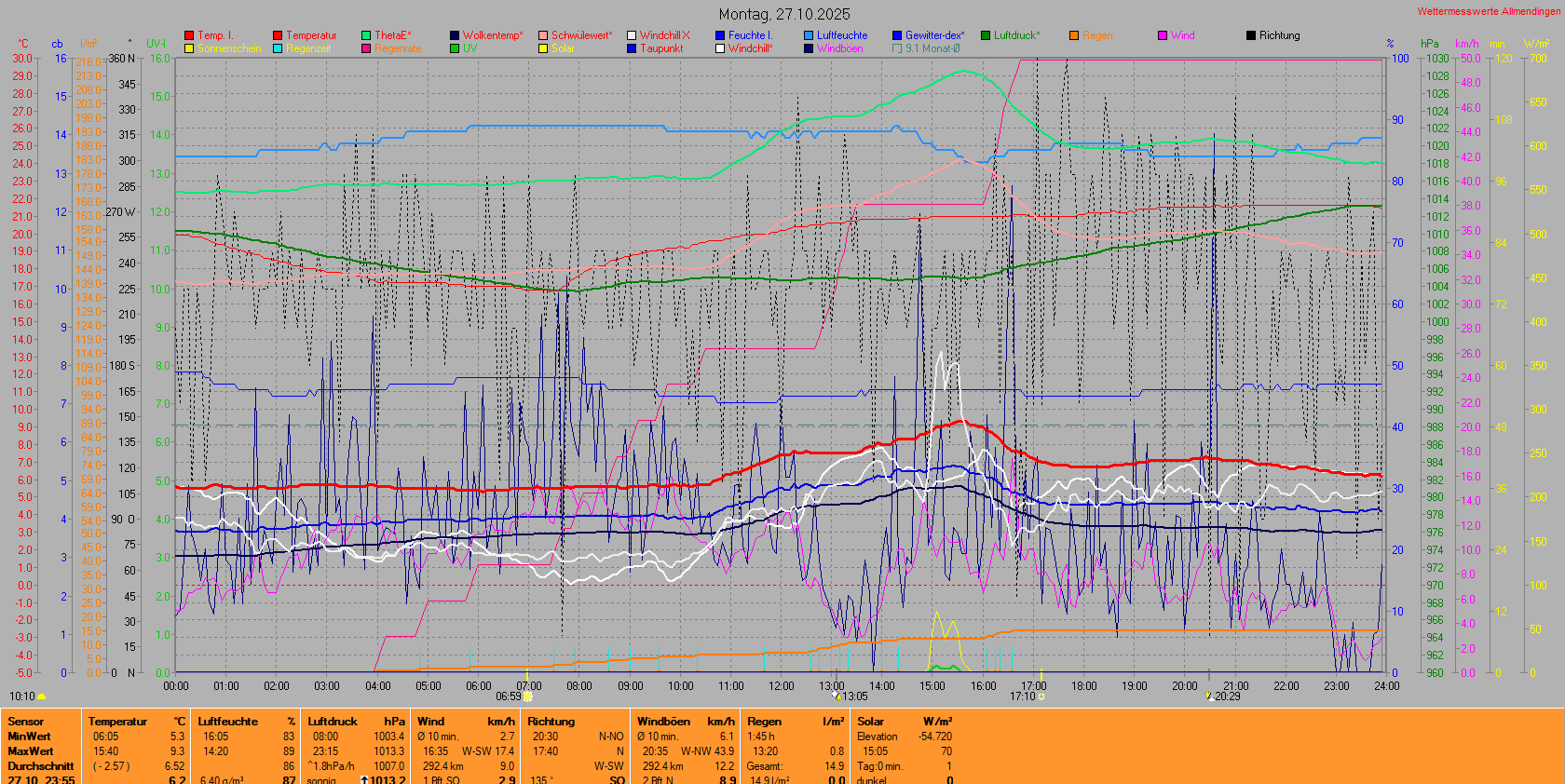Click the rain Gesamt value 14.9
This screenshot has height=784, width=1565.
(835, 766)
